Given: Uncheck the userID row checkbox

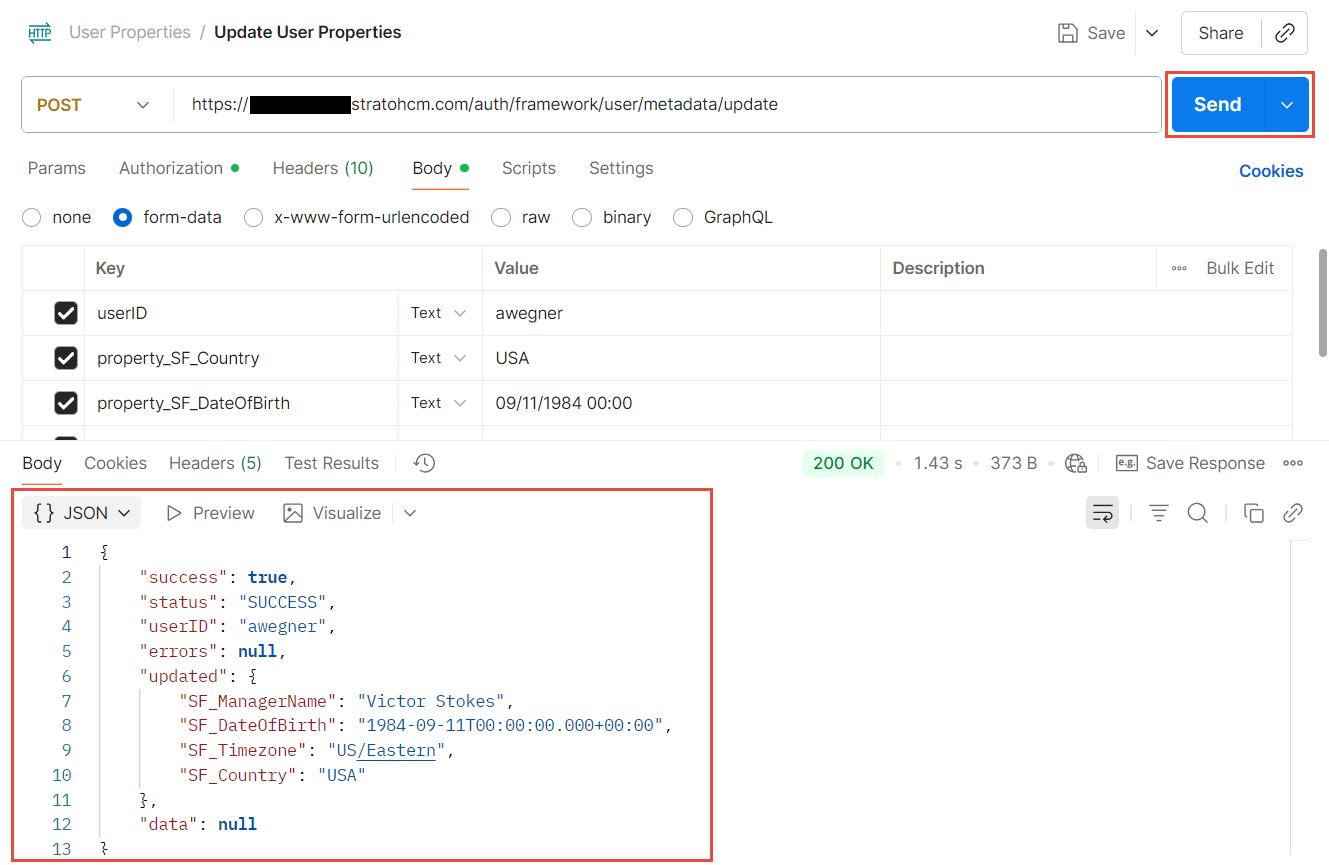Looking at the screenshot, I should 66,313.
